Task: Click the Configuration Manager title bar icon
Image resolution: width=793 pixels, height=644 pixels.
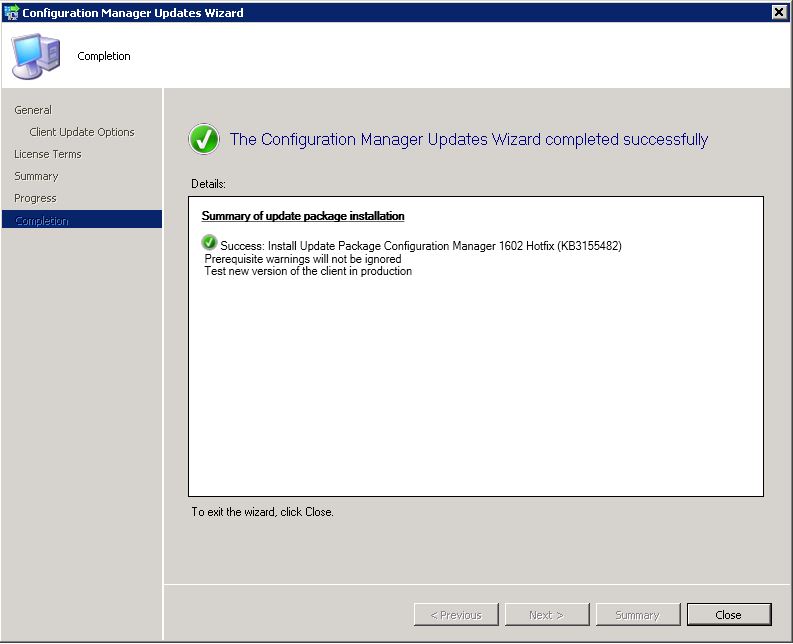Action: coord(11,12)
